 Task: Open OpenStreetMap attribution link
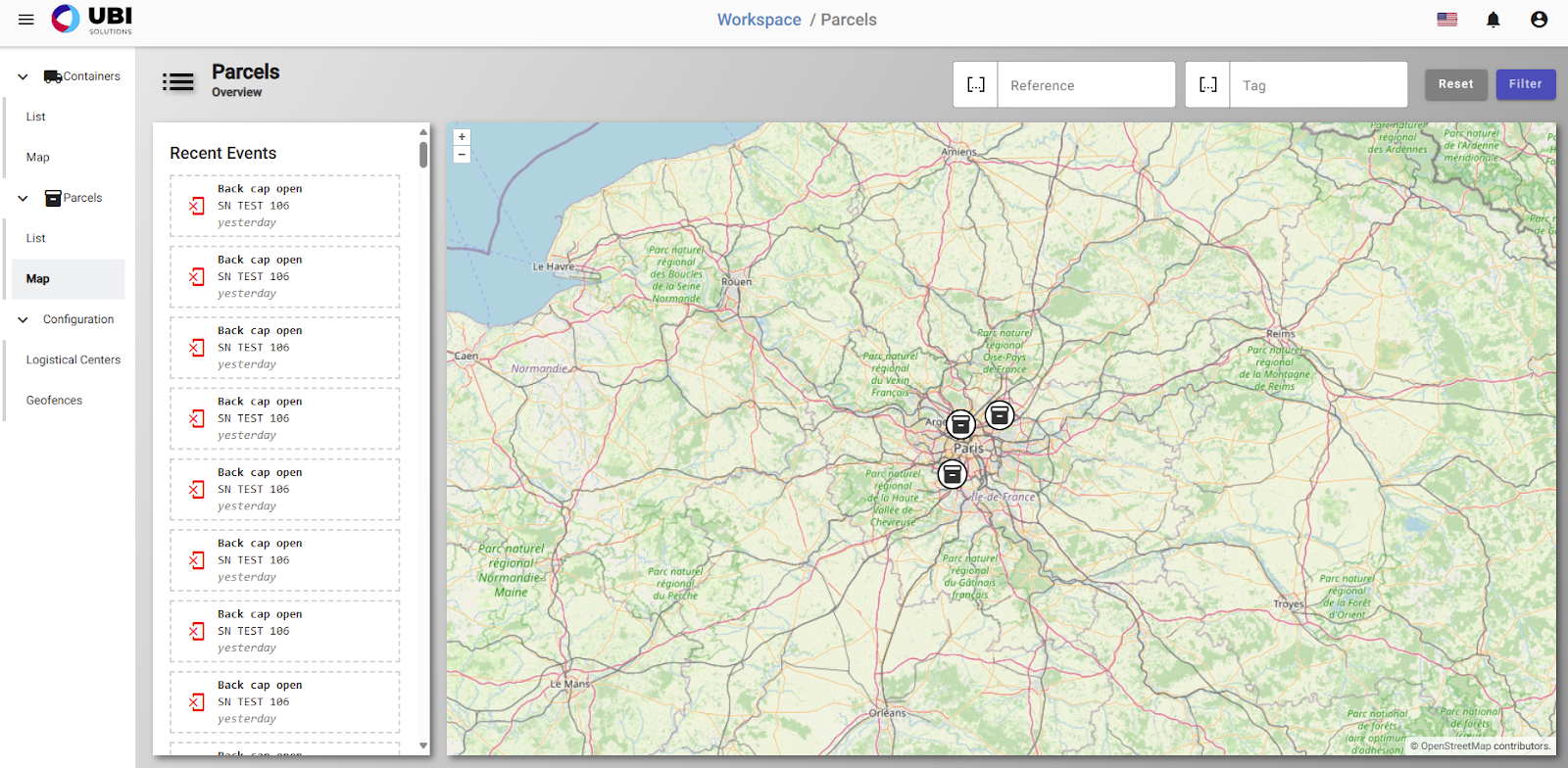coord(1455,746)
